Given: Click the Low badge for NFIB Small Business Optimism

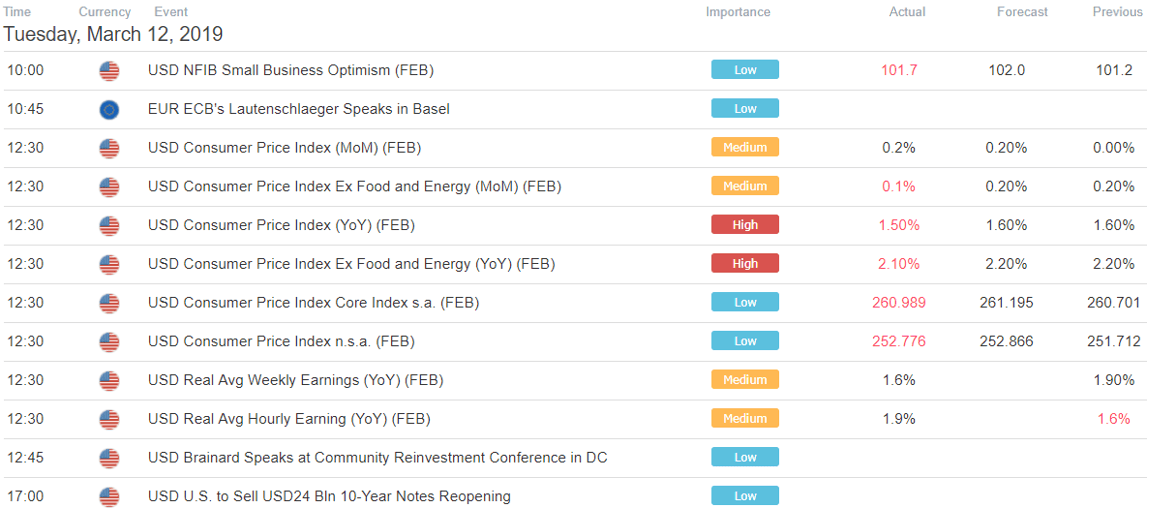Looking at the screenshot, I should click(x=745, y=70).
